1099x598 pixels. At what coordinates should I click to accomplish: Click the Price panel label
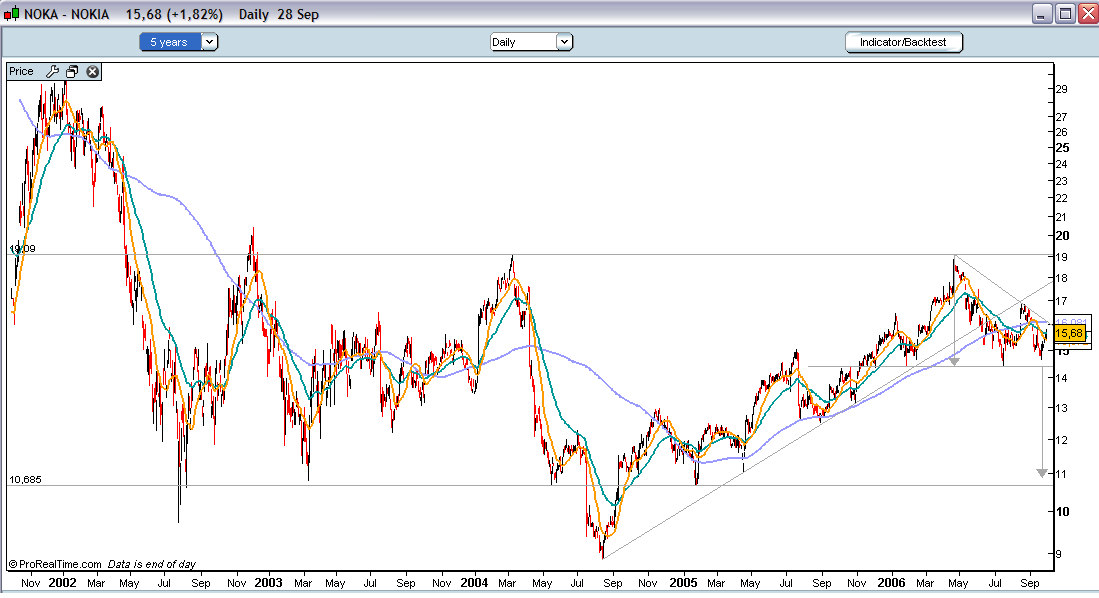coord(21,72)
